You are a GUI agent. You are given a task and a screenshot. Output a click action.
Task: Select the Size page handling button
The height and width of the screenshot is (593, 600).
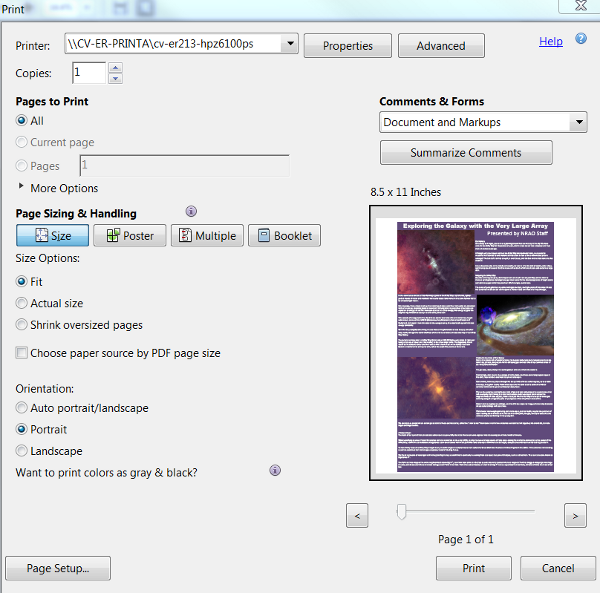52,236
